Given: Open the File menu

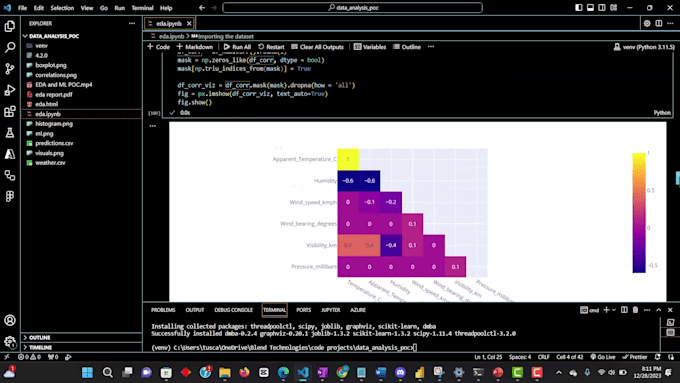Looking at the screenshot, I should [x=22, y=8].
